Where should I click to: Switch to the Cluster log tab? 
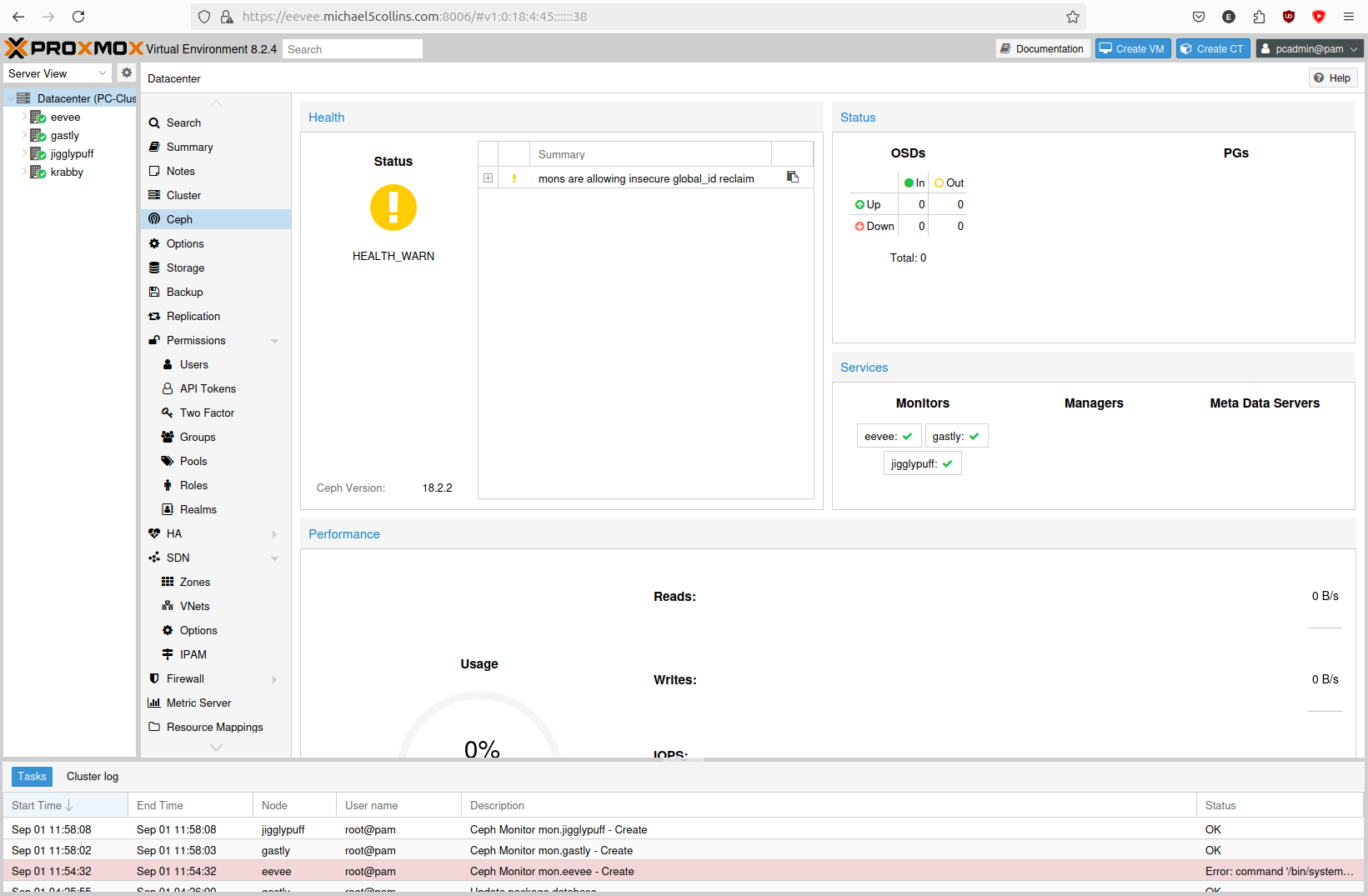pyautogui.click(x=93, y=776)
